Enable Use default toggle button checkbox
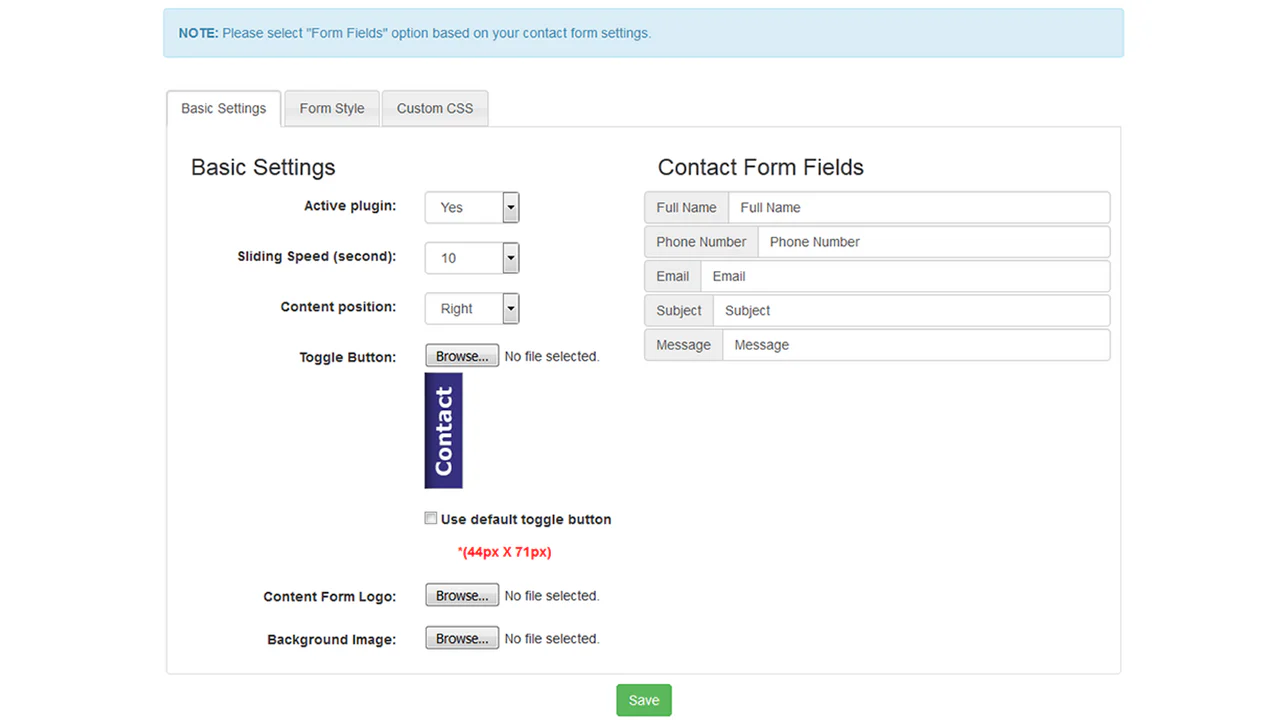 click(x=431, y=518)
